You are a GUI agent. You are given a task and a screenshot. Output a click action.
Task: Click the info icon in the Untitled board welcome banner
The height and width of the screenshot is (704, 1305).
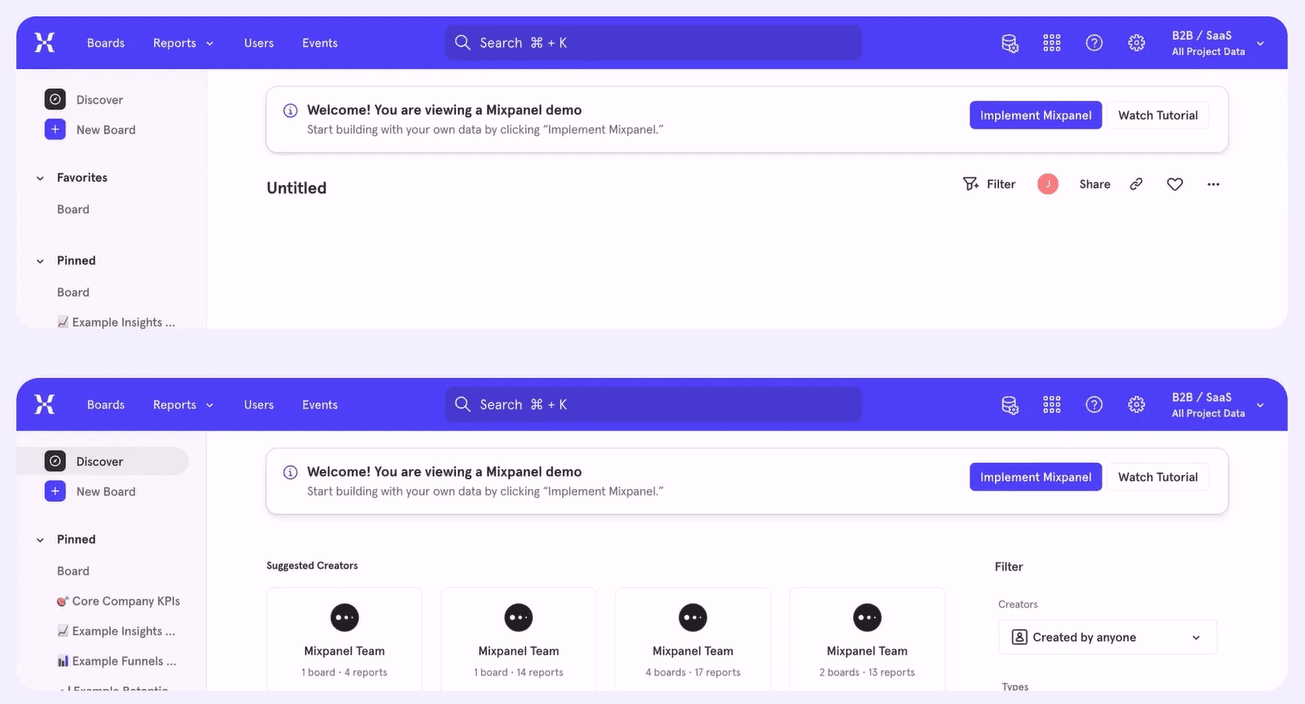290,110
